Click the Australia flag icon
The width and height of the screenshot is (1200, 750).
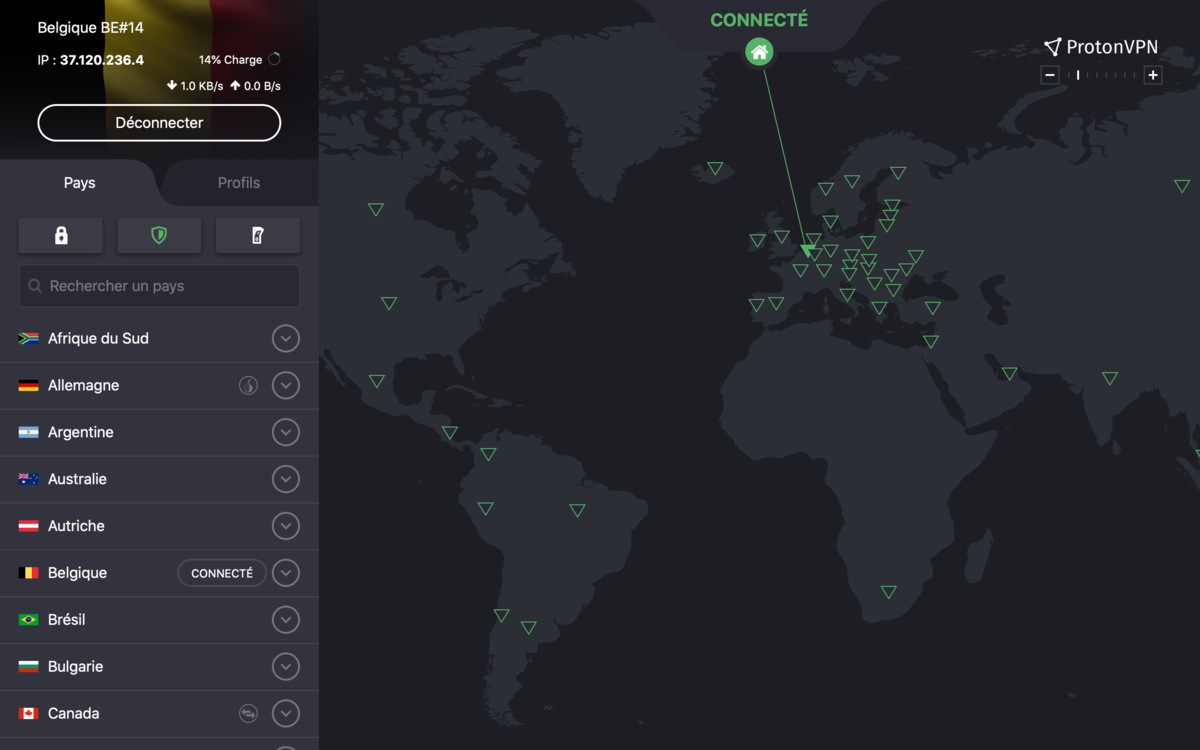click(29, 479)
